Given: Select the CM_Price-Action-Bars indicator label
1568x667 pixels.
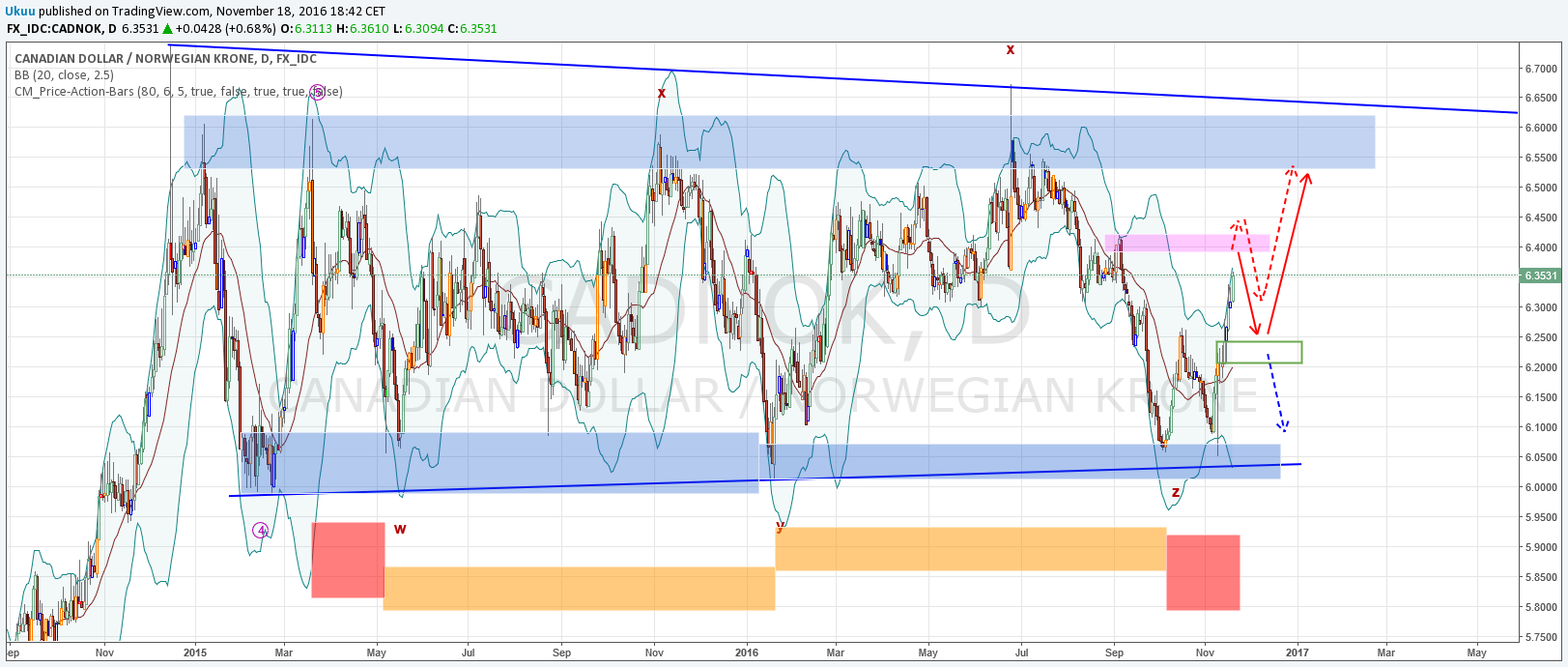Looking at the screenshot, I should tap(179, 92).
